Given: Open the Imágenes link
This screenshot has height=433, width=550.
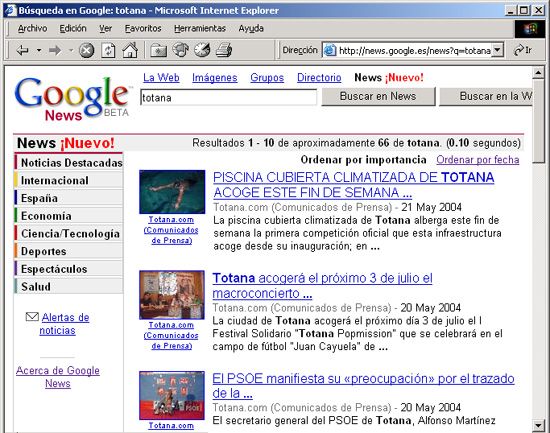Looking at the screenshot, I should tap(215, 78).
